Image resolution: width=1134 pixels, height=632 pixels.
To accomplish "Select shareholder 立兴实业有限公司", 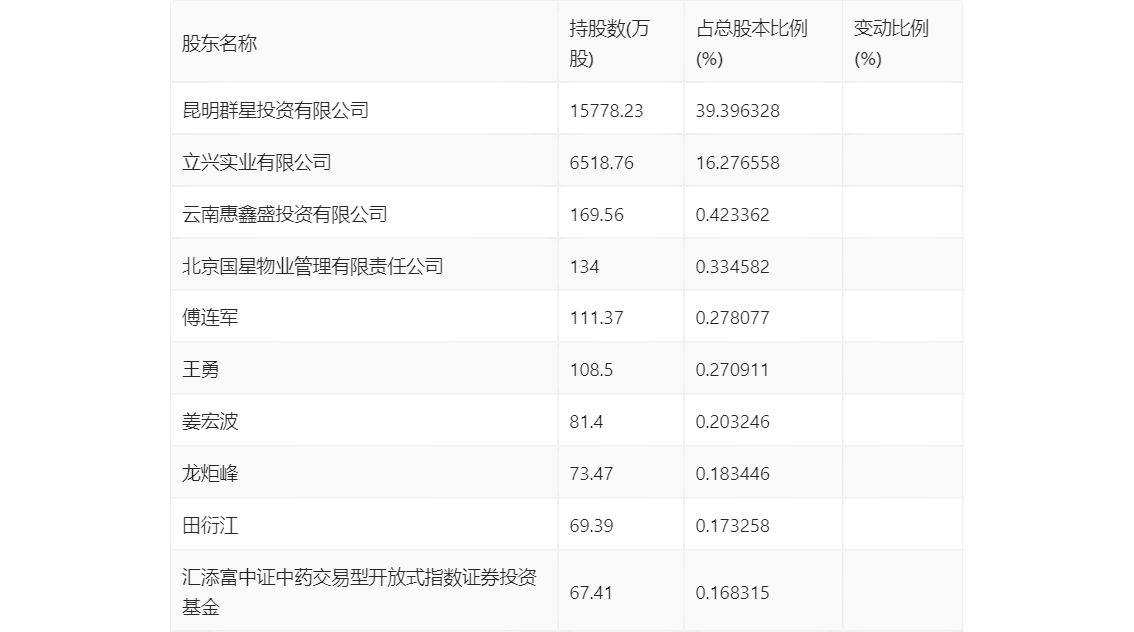I will (x=257, y=163).
